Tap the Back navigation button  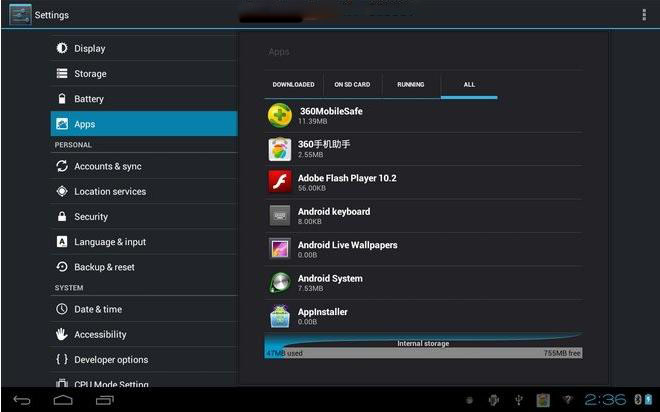pyautogui.click(x=22, y=399)
